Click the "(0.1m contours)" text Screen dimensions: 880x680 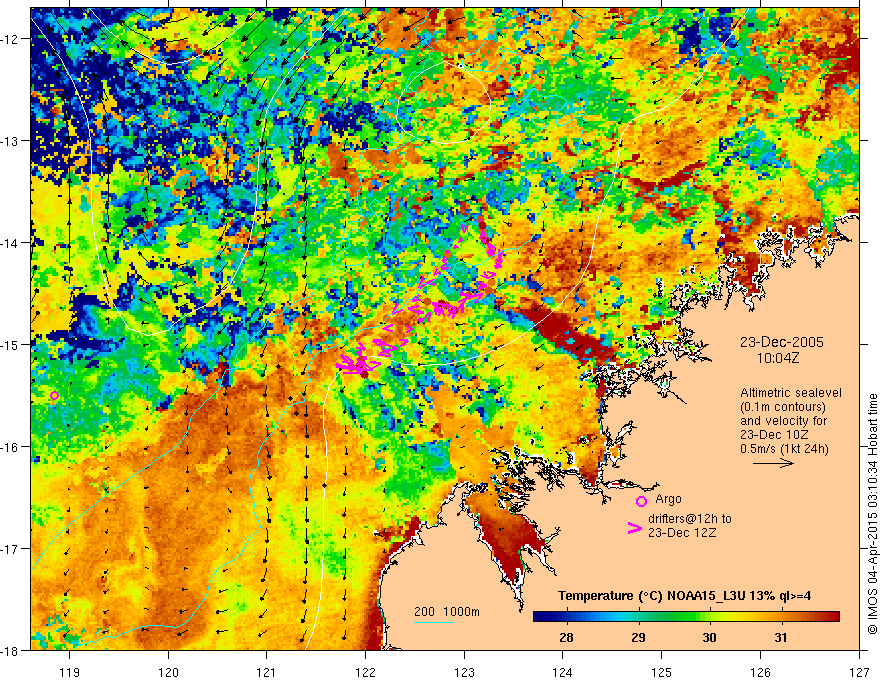[783, 407]
